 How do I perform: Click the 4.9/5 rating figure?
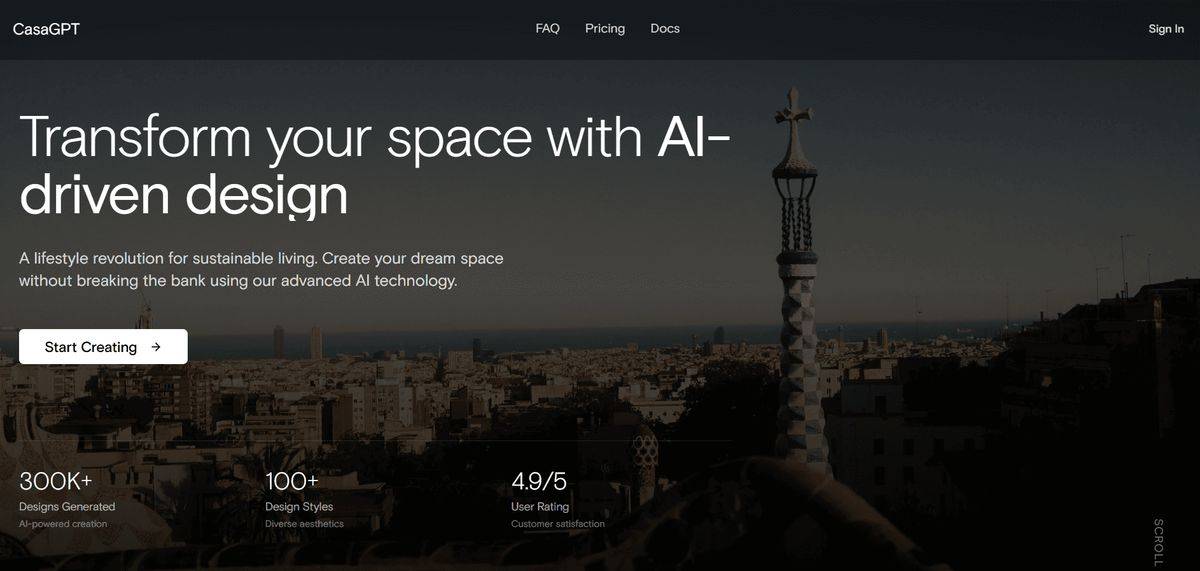point(539,481)
